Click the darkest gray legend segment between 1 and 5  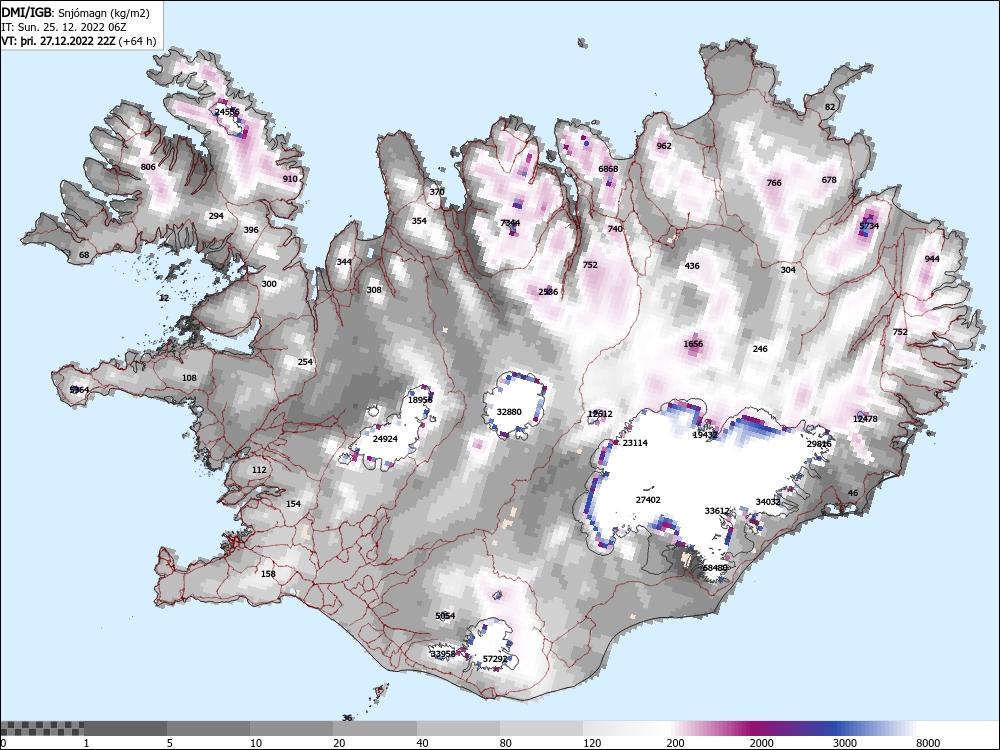tap(125, 728)
